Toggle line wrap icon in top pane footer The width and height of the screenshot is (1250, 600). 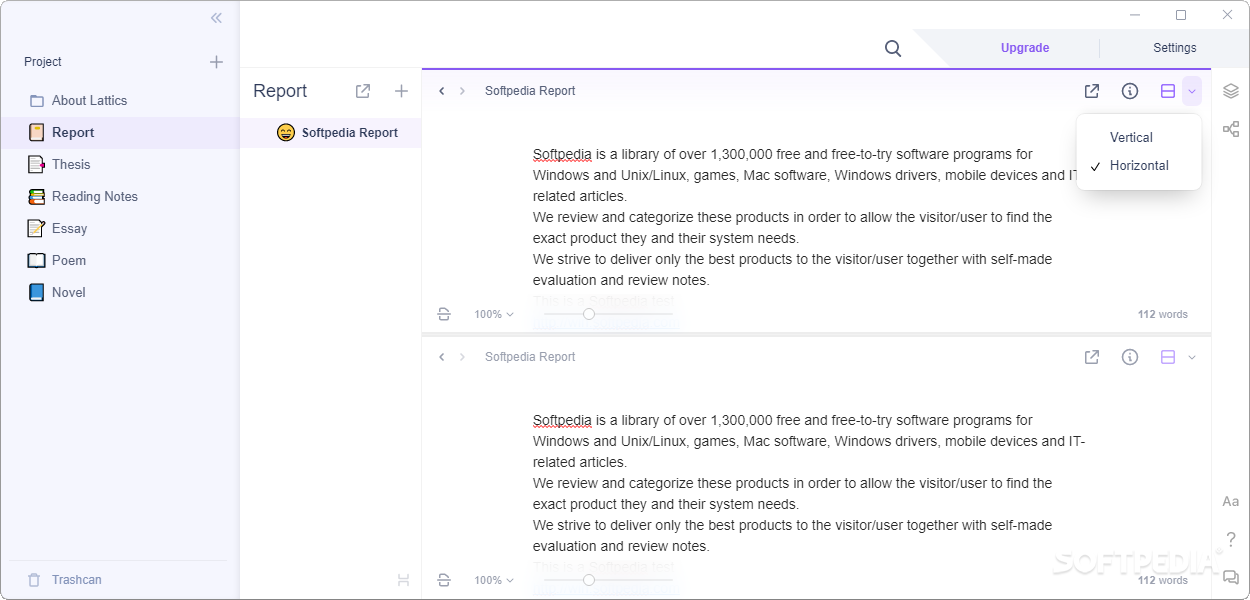[x=444, y=314]
